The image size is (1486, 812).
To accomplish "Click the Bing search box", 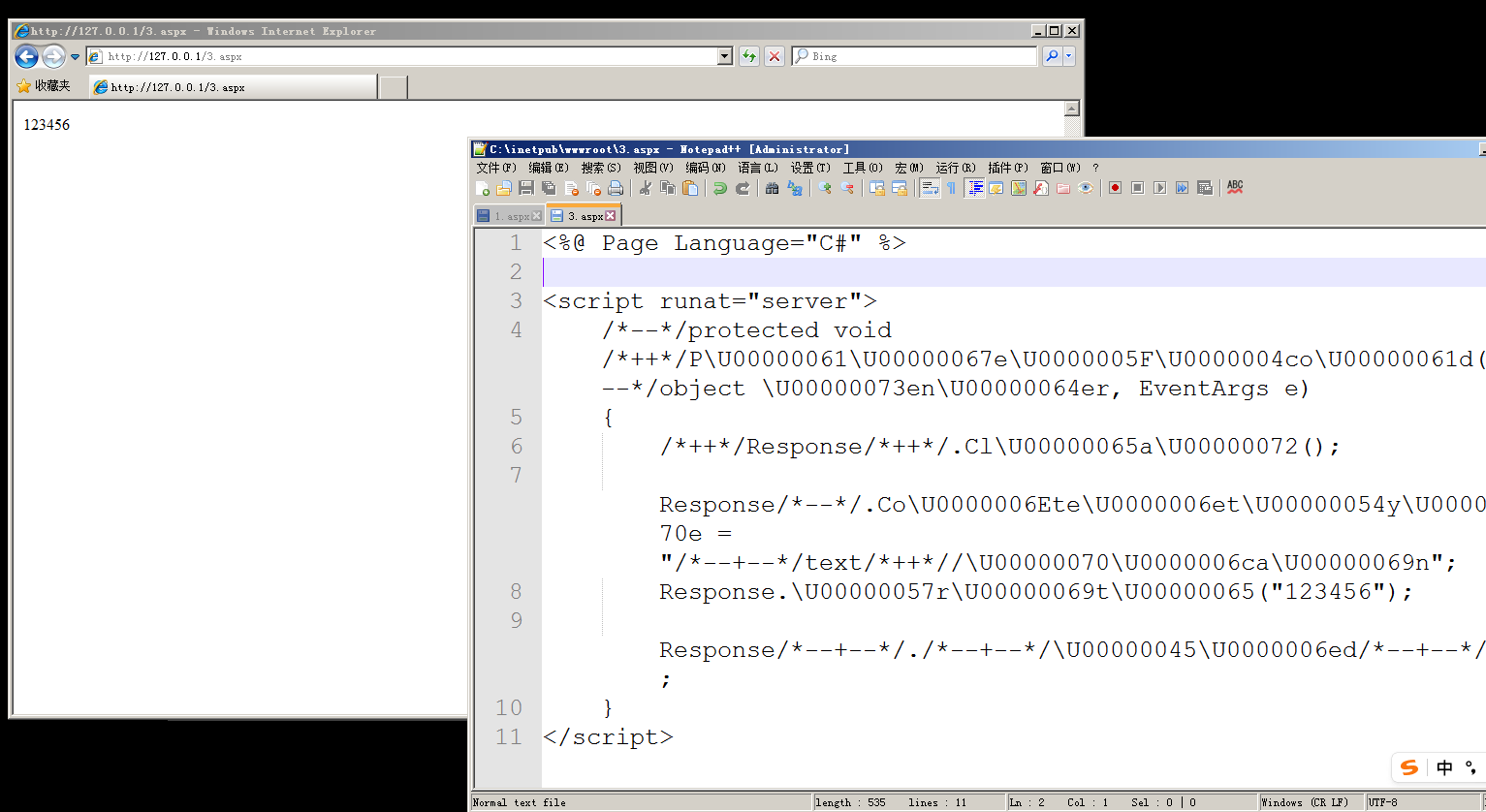I will tap(914, 56).
